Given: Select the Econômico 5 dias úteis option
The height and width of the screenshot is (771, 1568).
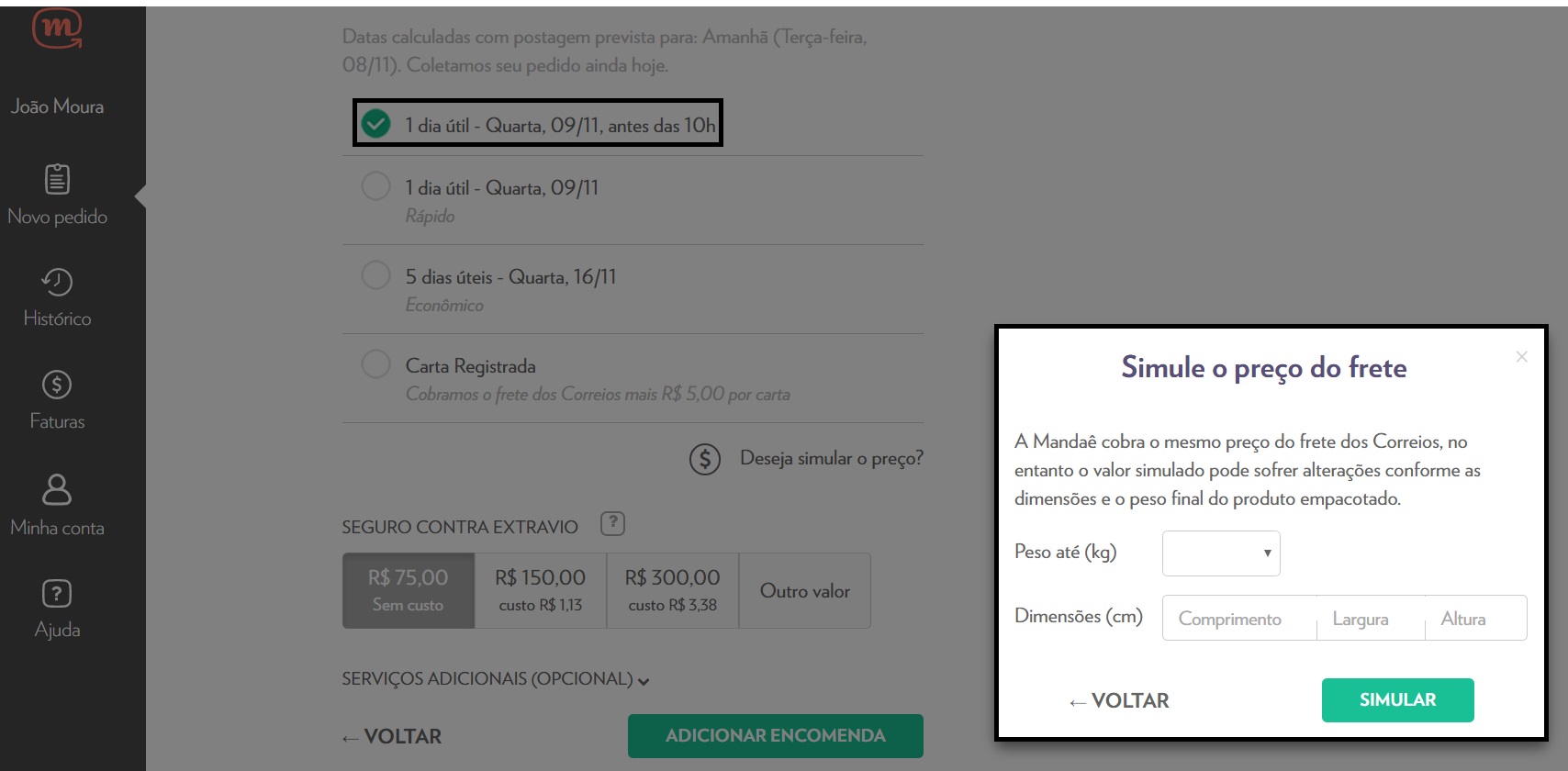Looking at the screenshot, I should point(375,275).
